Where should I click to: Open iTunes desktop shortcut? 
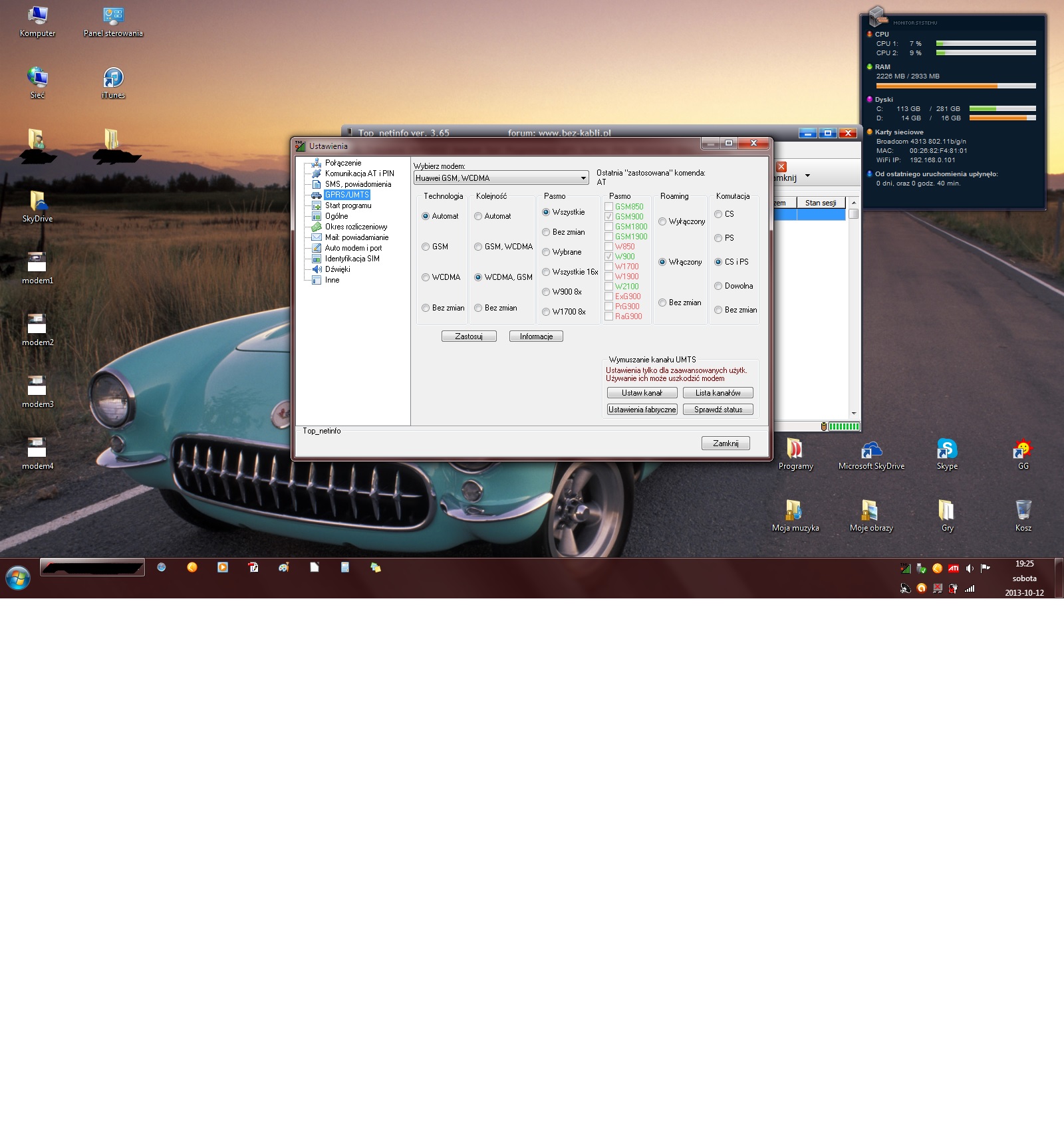(113, 78)
